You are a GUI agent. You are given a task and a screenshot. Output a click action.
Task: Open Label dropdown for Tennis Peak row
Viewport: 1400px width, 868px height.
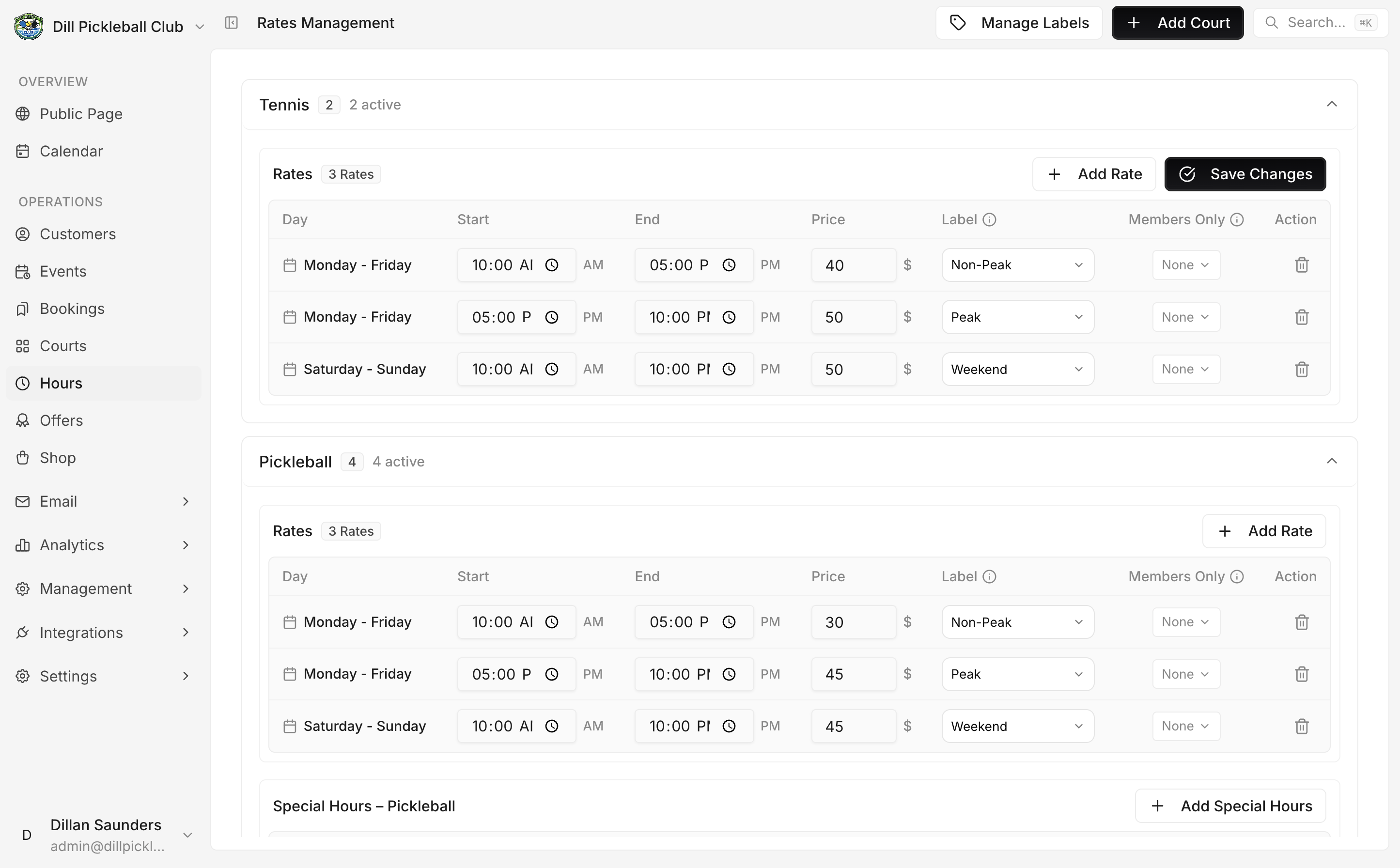(1017, 317)
